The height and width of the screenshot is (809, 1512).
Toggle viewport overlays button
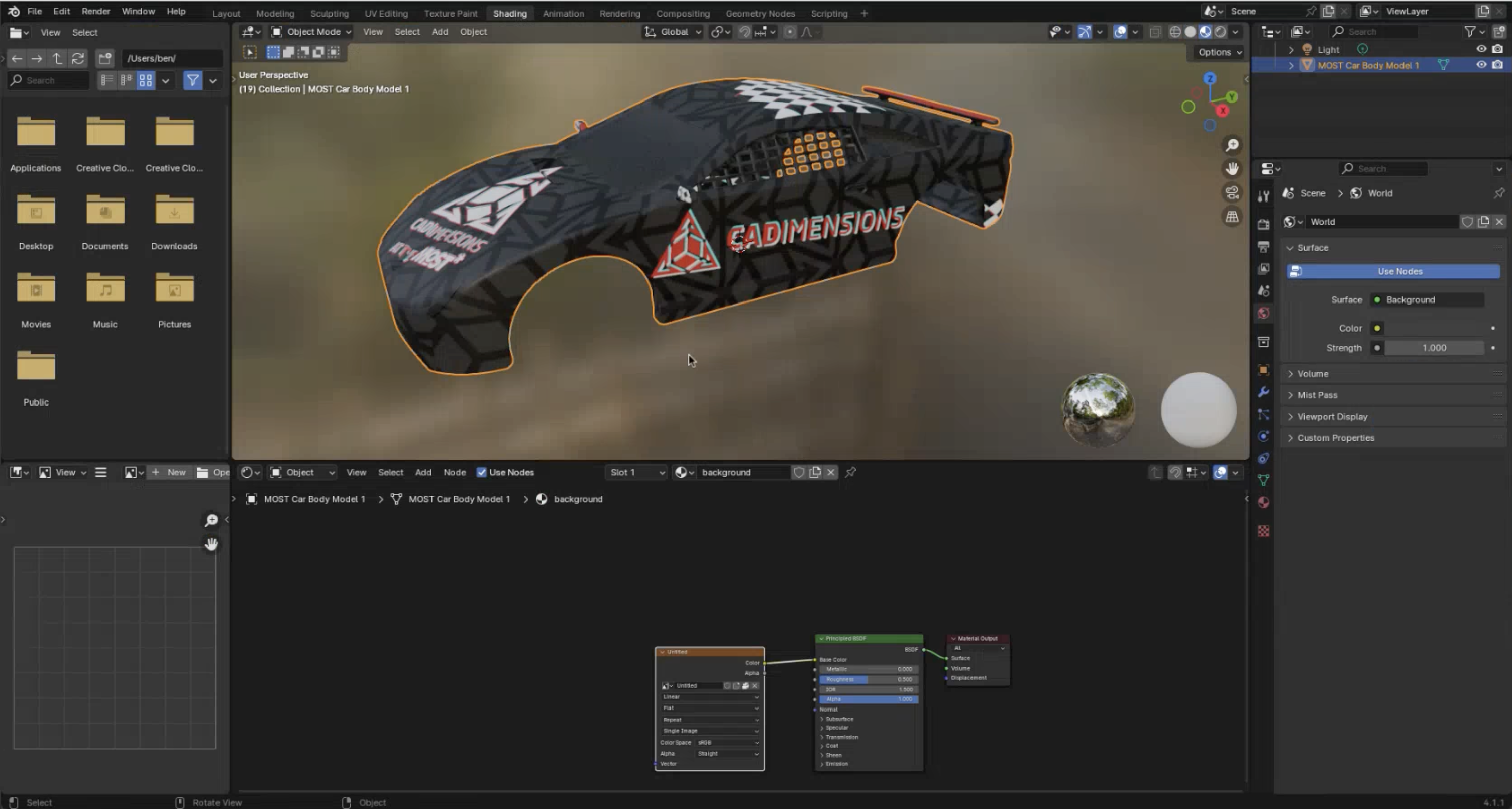click(1120, 32)
